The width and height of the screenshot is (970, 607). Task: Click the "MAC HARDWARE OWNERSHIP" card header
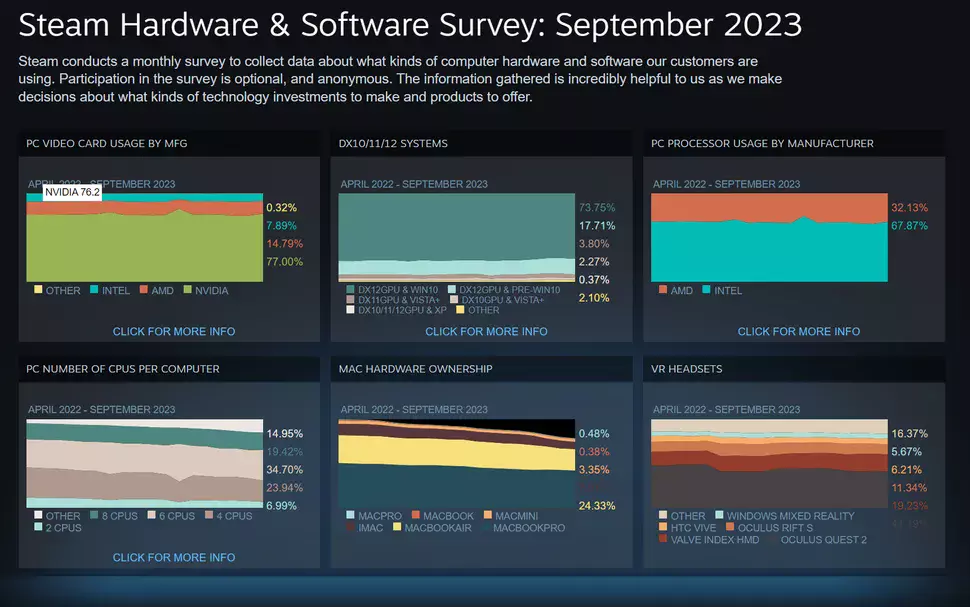click(x=415, y=369)
